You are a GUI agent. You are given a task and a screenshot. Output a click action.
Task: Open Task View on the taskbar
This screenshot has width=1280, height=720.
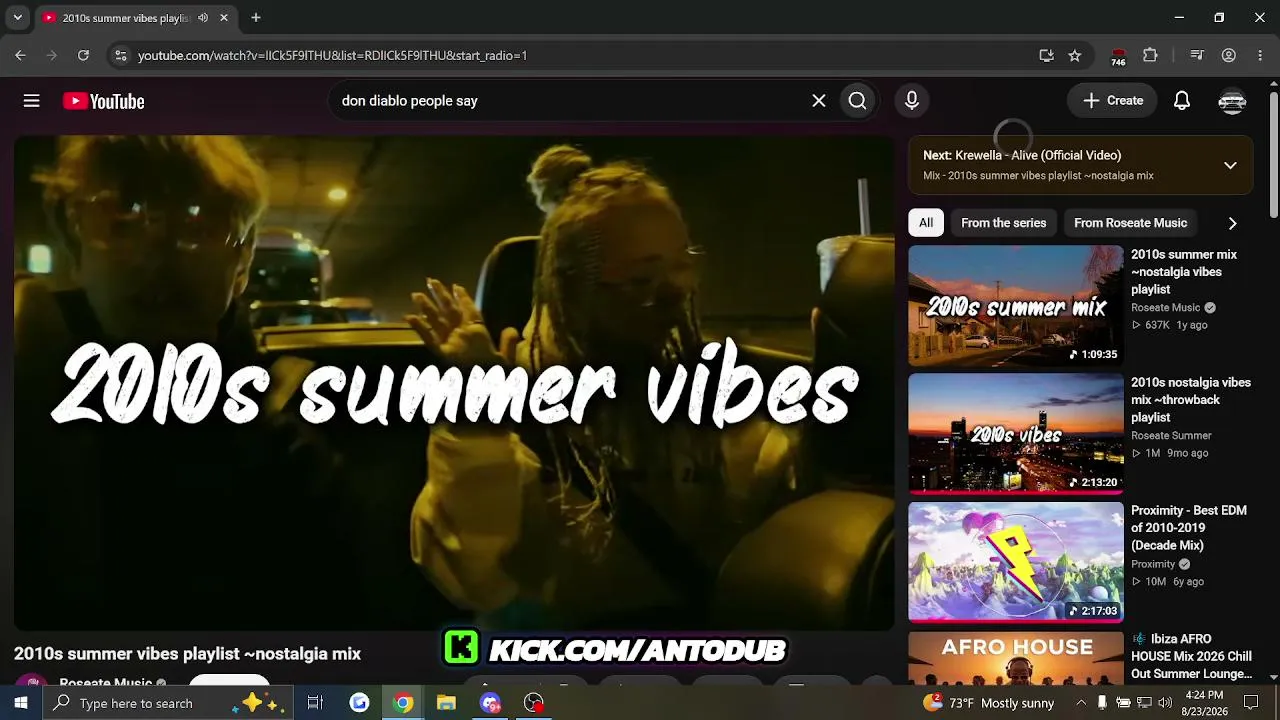click(315, 703)
